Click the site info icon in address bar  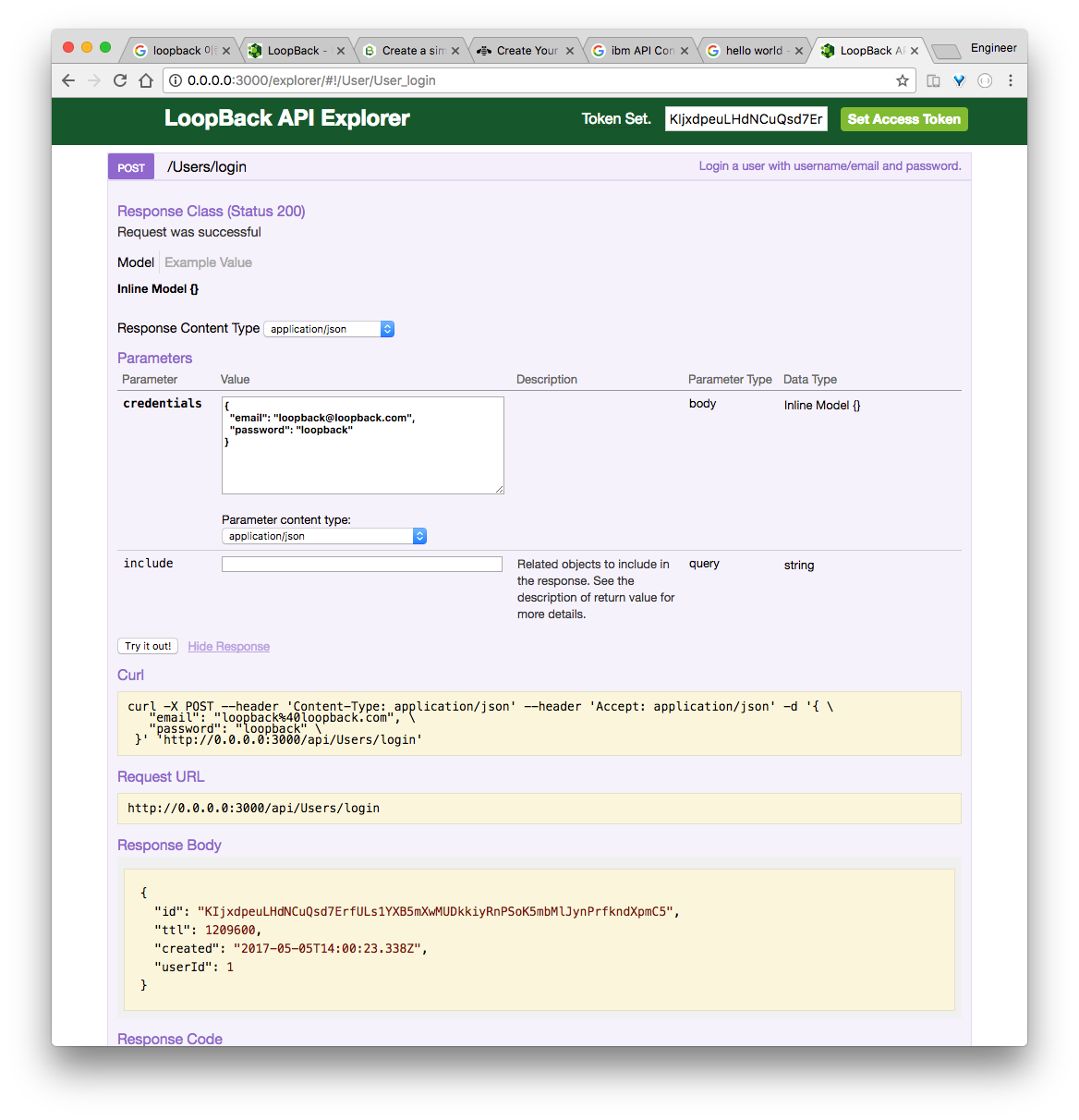[x=175, y=80]
